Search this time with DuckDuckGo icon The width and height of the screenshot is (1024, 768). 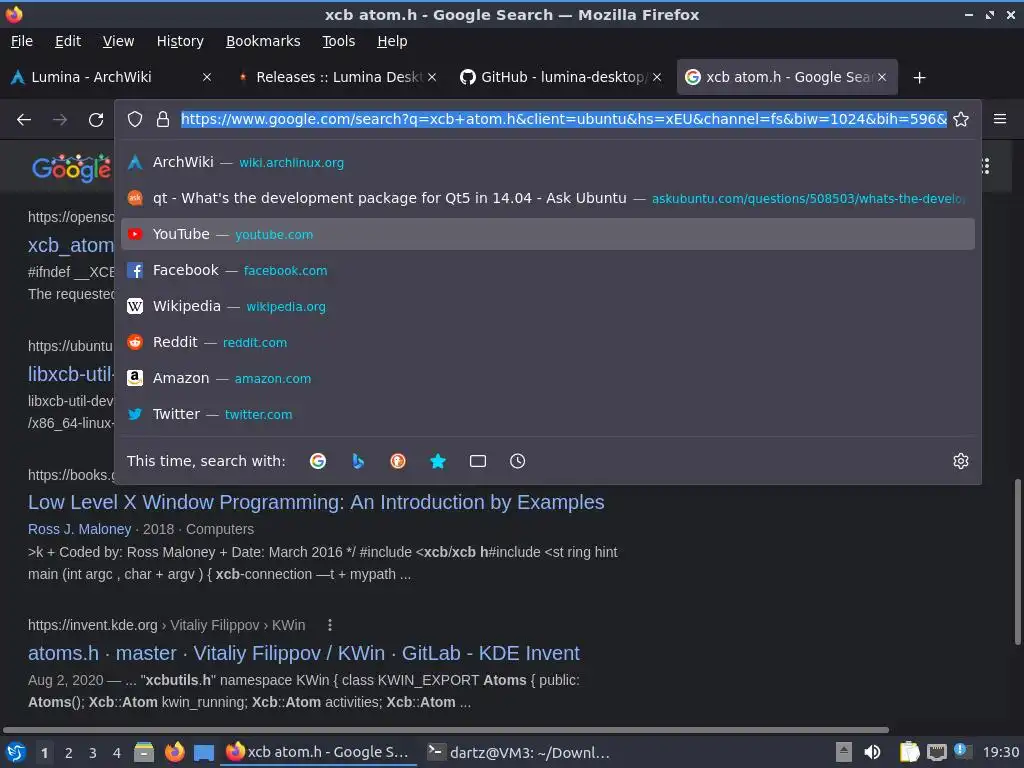pyautogui.click(x=398, y=461)
